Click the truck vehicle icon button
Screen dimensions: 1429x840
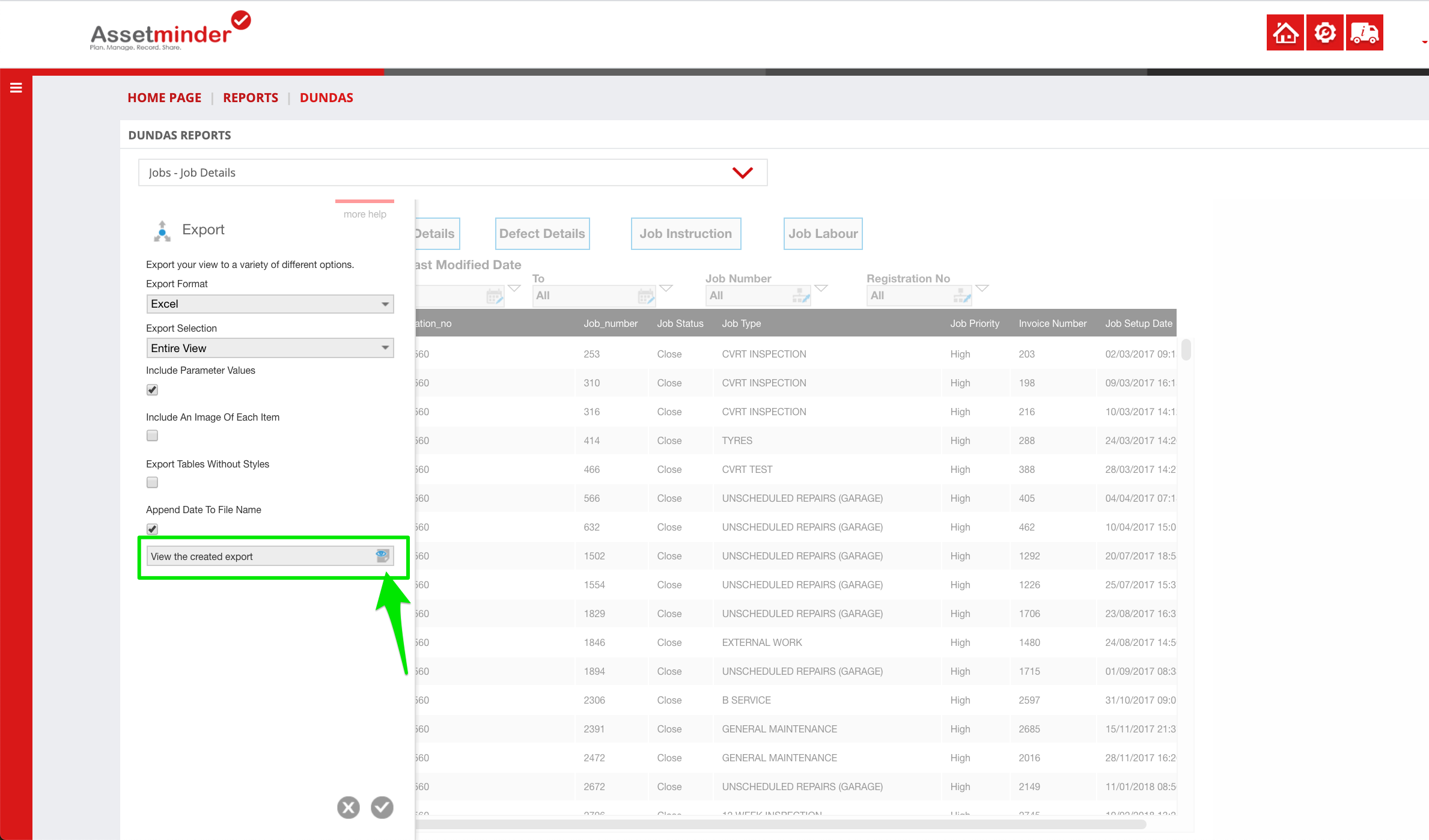click(x=1364, y=33)
